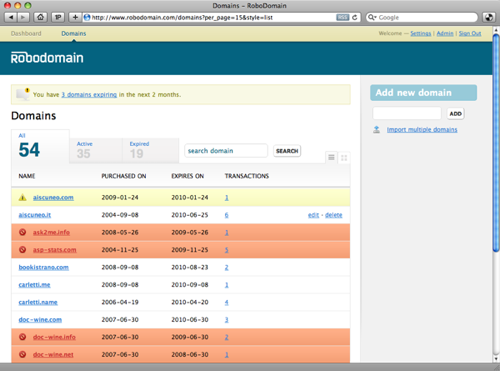Screen dimensions: 500x371
Task: Open the asp-stats.com domain link
Action: [x=55, y=250]
